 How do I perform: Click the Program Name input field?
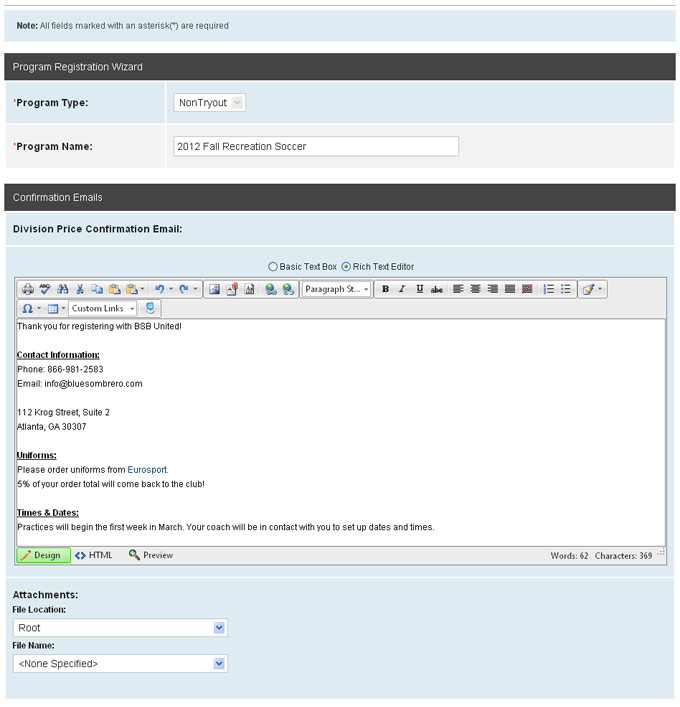pyautogui.click(x=316, y=147)
